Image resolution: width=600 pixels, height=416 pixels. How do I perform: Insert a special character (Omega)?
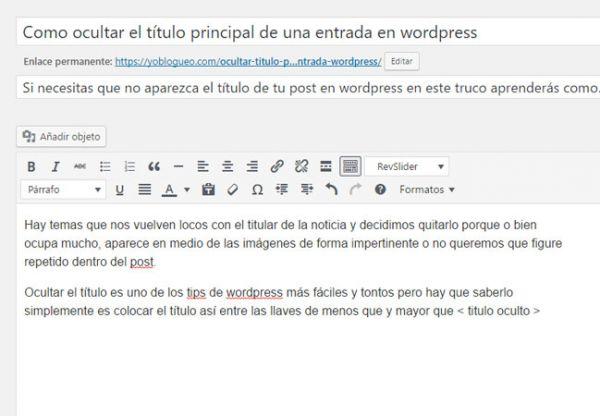pyautogui.click(x=257, y=189)
